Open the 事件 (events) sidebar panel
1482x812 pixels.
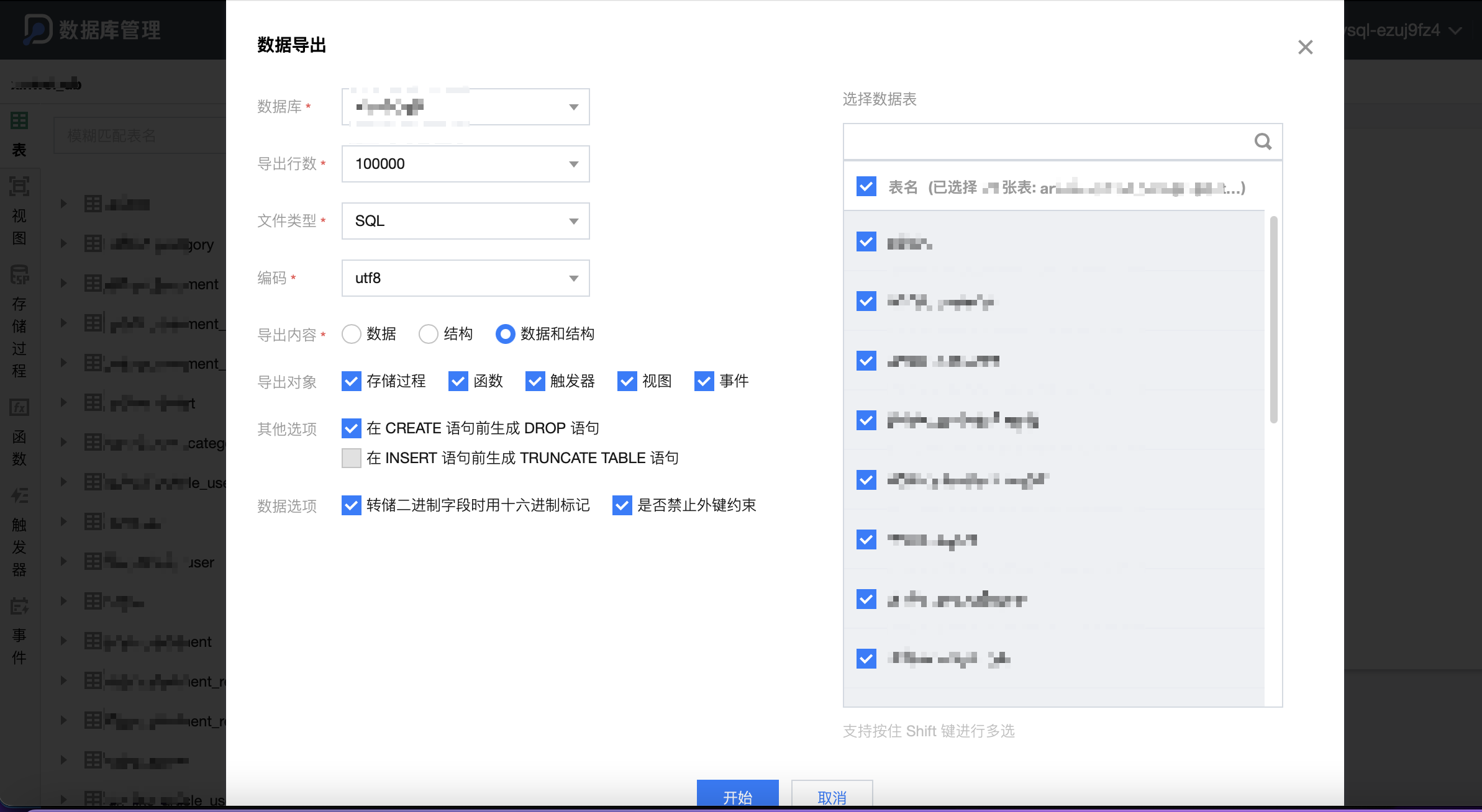point(19,607)
